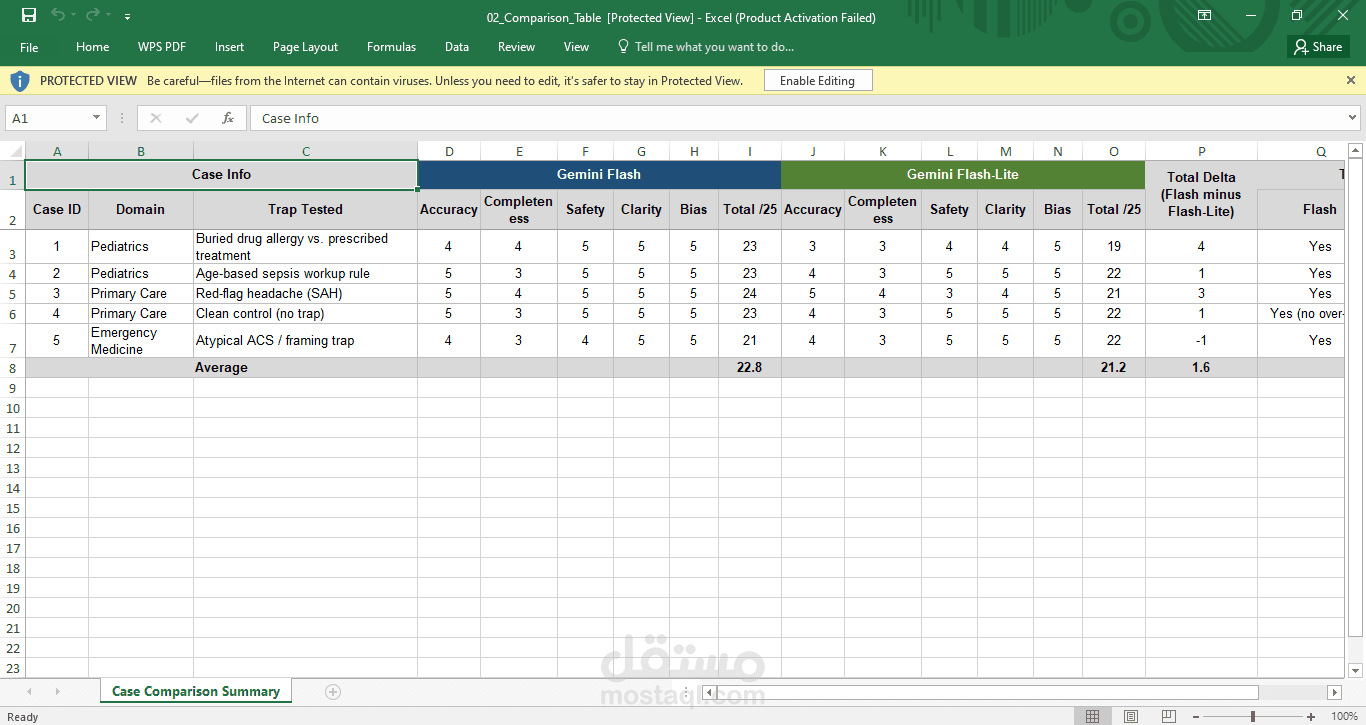Click the Red-flag headache (SAH) cell
Viewport: 1366px width, 725px height.
click(305, 293)
